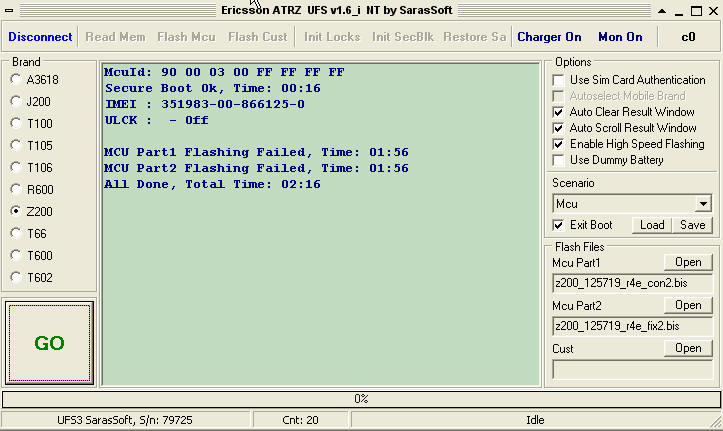The width and height of the screenshot is (723, 431).
Task: Select the T100 brand radio button
Action: [16, 123]
